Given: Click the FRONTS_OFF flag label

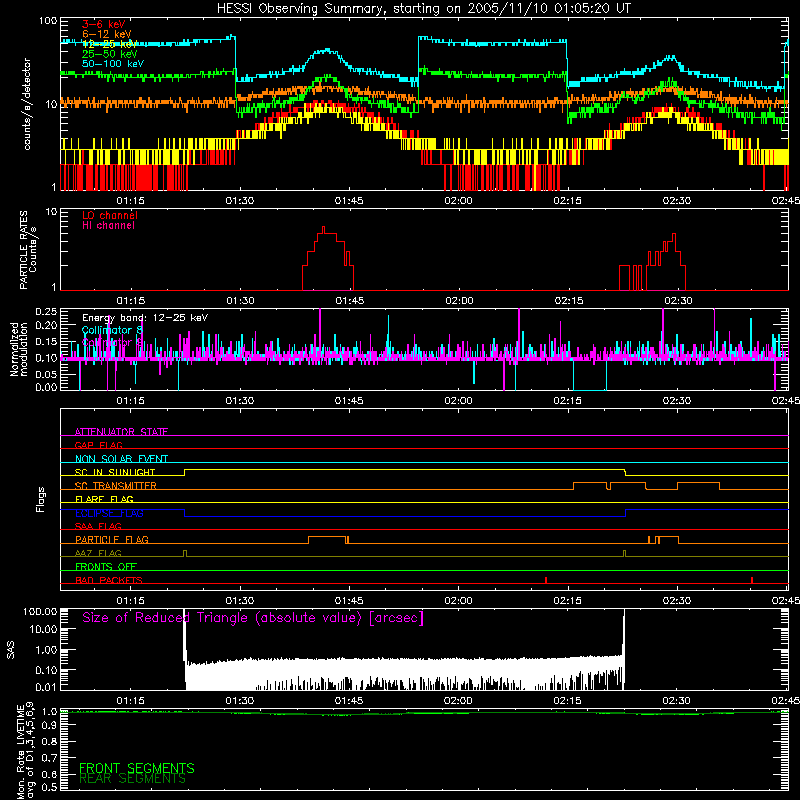Looking at the screenshot, I should (106, 566).
